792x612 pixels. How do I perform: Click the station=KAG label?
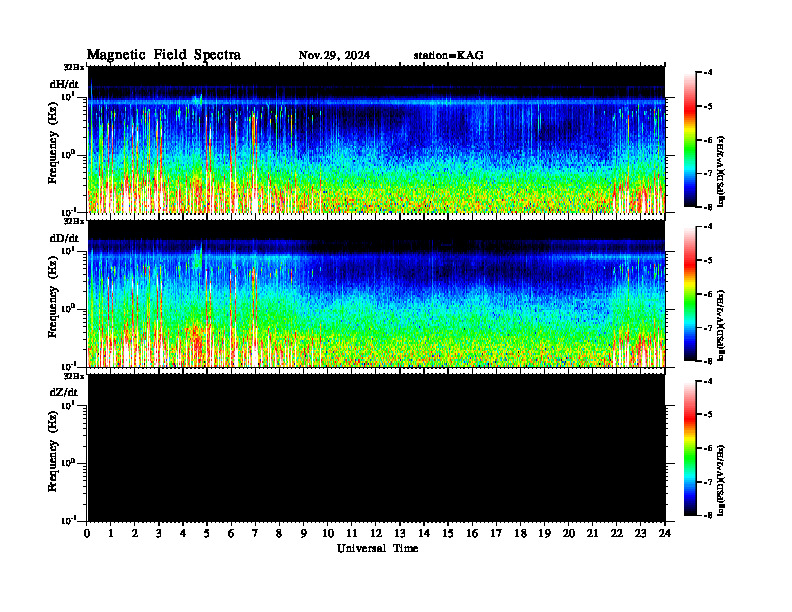pos(449,55)
